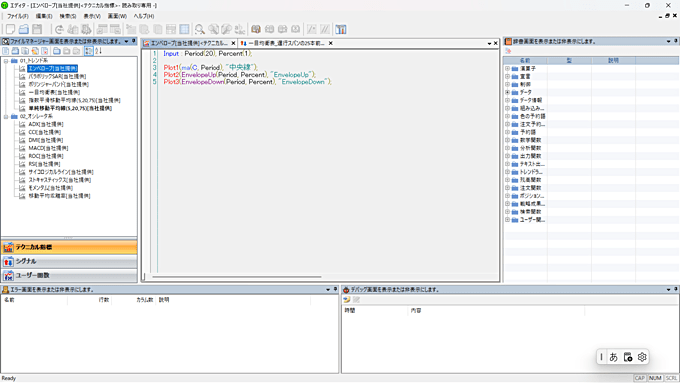This screenshot has height=383, width=680.
Task: Pin the dictionary panel on the right
Action: [x=676, y=41]
